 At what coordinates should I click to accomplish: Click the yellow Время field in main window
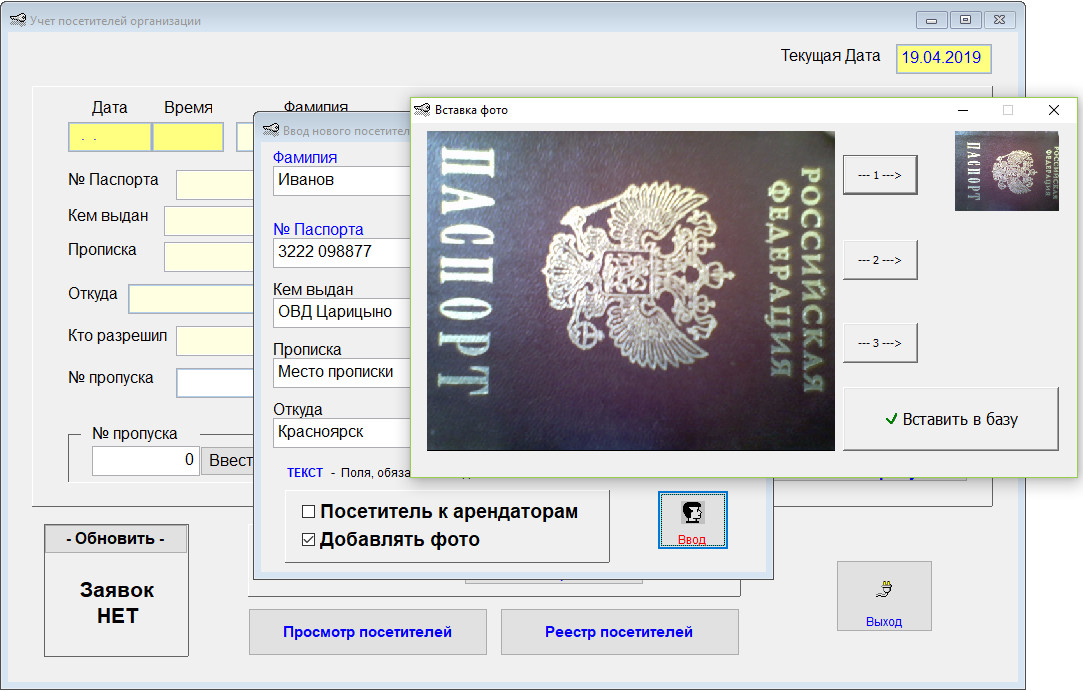[188, 137]
